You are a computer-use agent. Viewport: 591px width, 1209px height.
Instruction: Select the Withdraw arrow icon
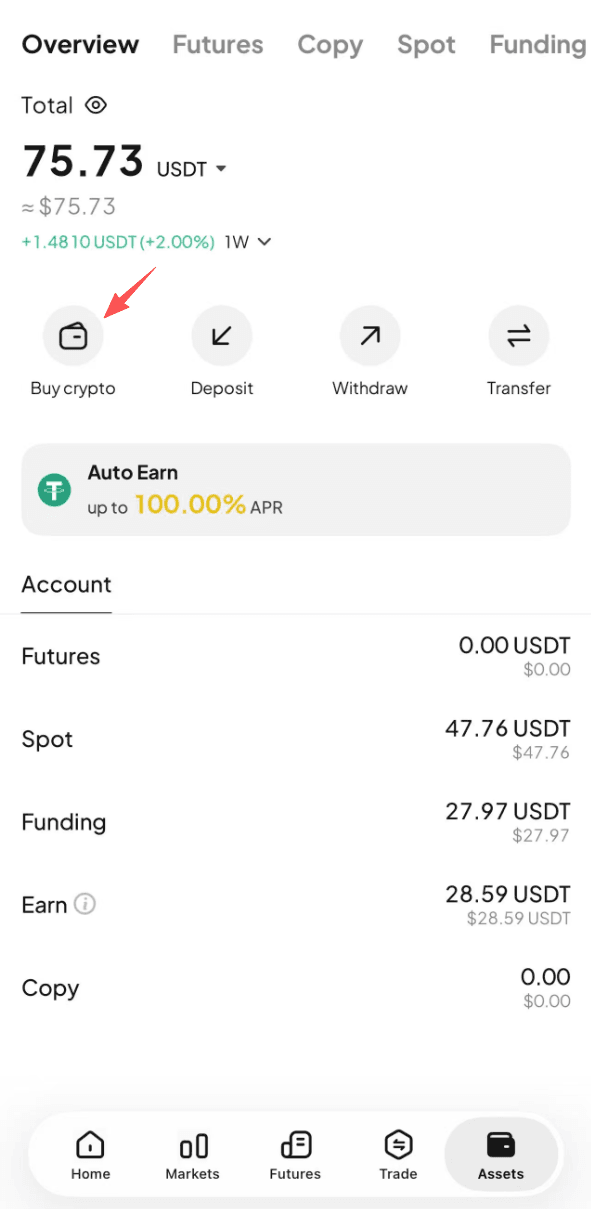[x=370, y=336]
